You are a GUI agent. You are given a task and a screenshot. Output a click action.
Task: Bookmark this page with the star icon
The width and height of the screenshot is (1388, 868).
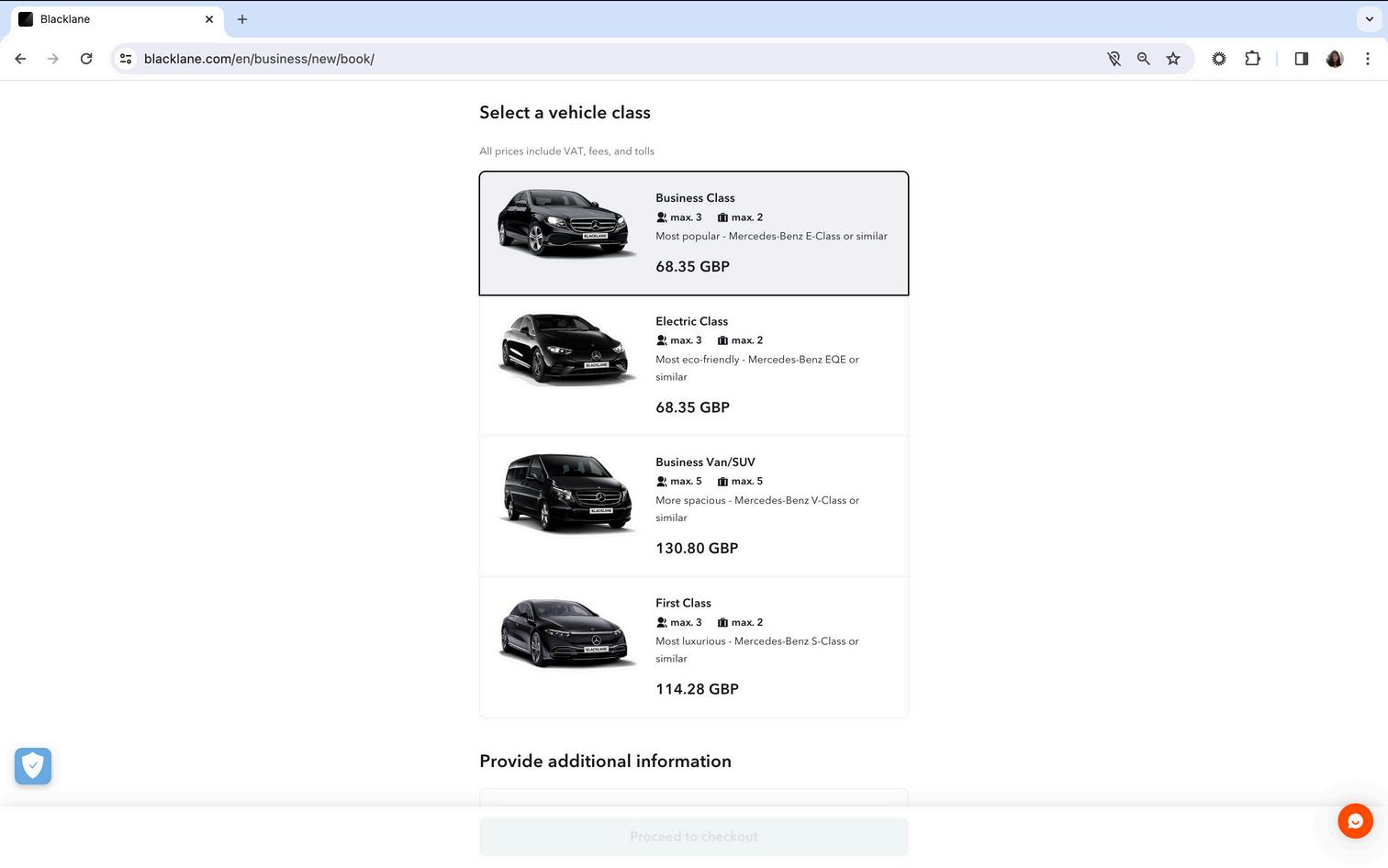point(1173,59)
